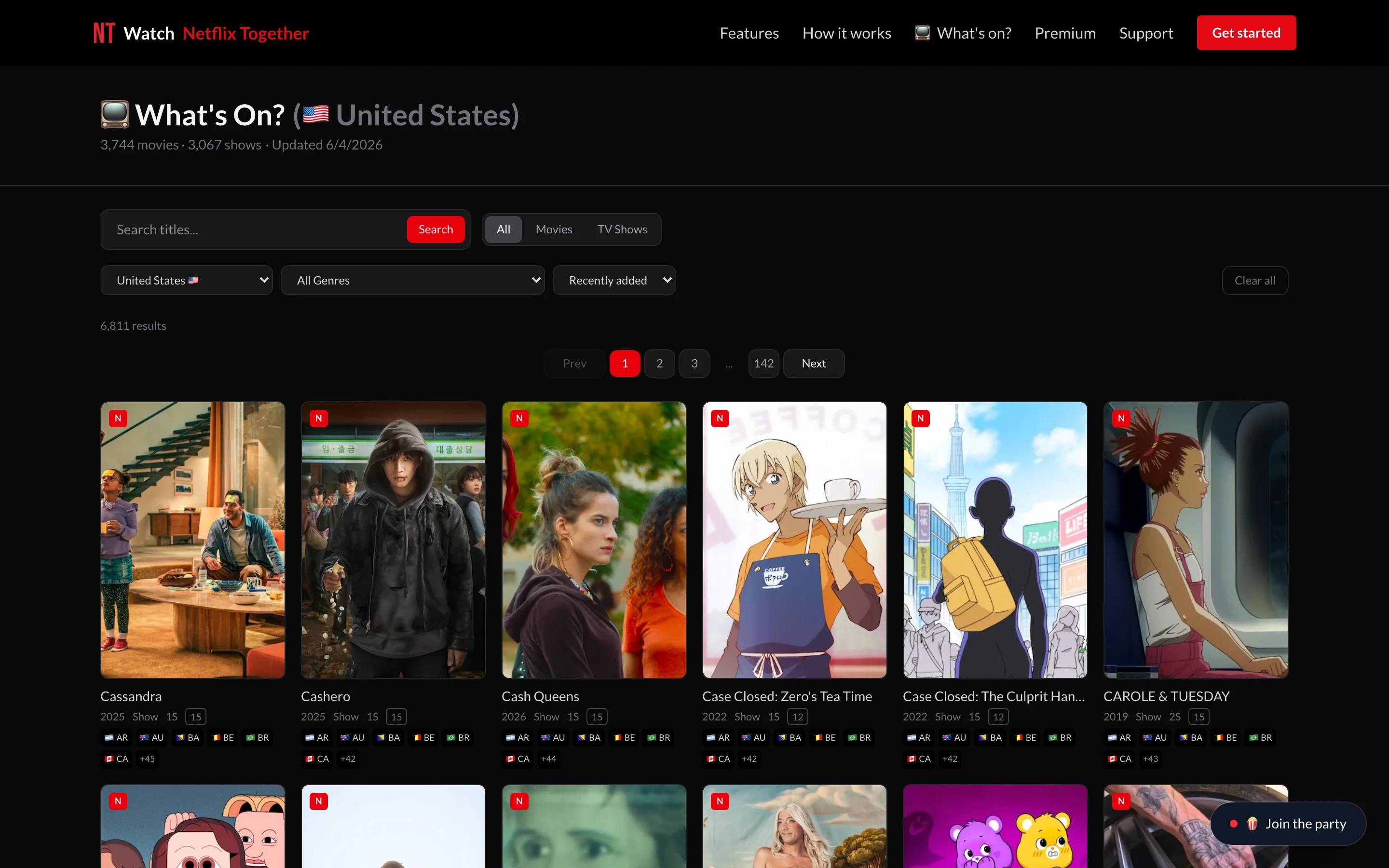Open the What's on? nav item
This screenshot has height=868, width=1389.
[963, 33]
